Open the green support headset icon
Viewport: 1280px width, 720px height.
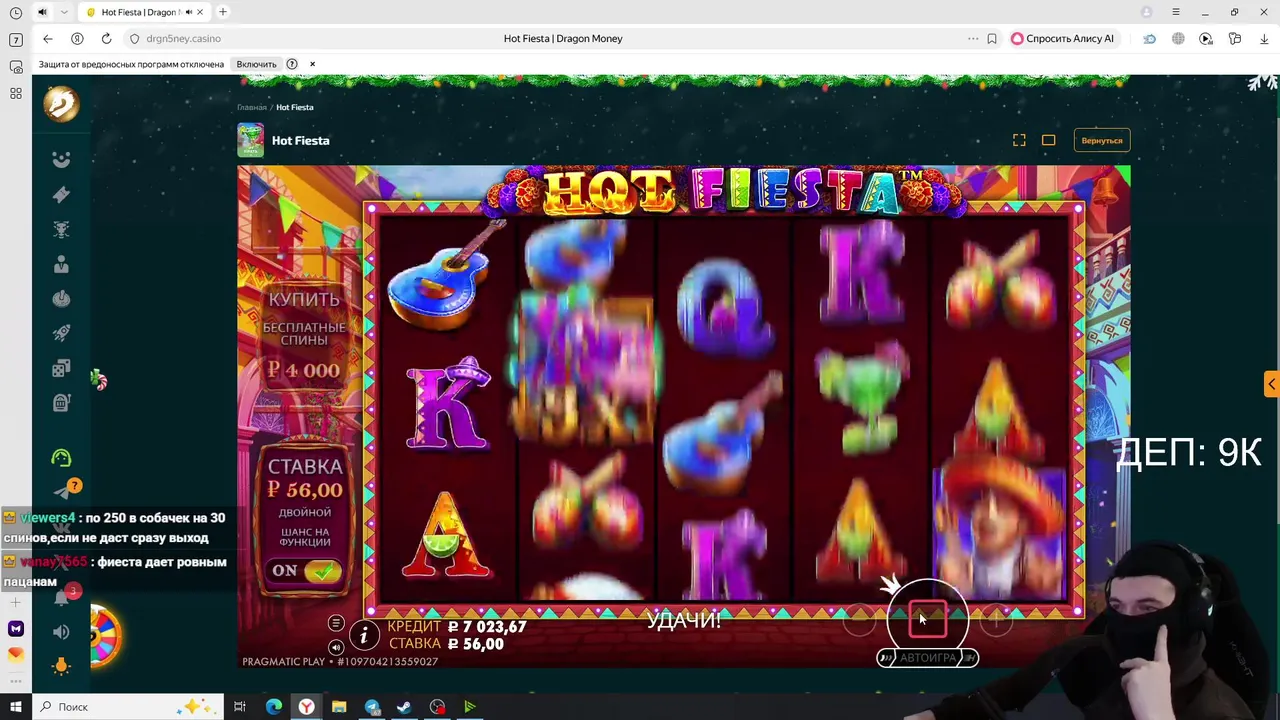point(61,458)
